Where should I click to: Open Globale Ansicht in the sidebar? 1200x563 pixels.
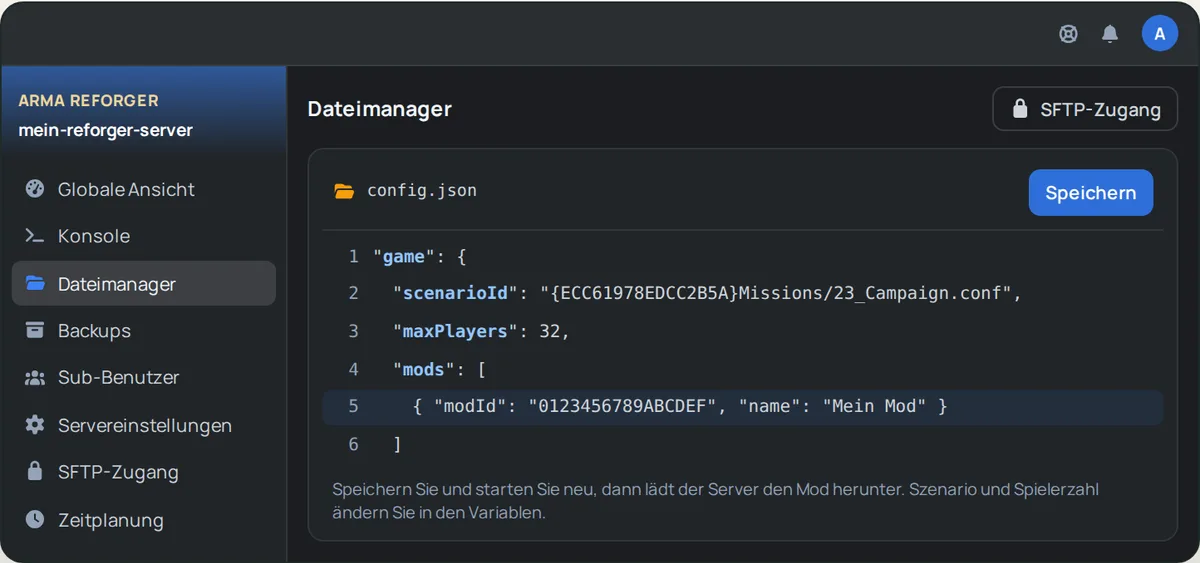(143, 189)
